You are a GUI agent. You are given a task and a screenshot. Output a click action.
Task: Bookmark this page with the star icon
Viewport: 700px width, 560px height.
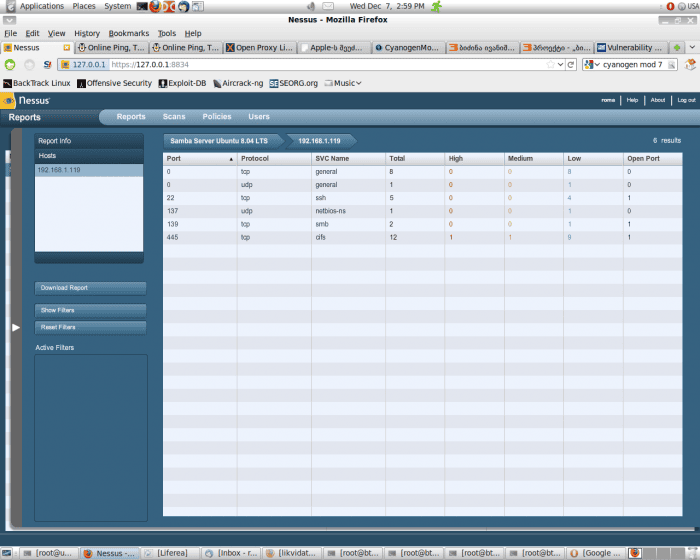550,65
